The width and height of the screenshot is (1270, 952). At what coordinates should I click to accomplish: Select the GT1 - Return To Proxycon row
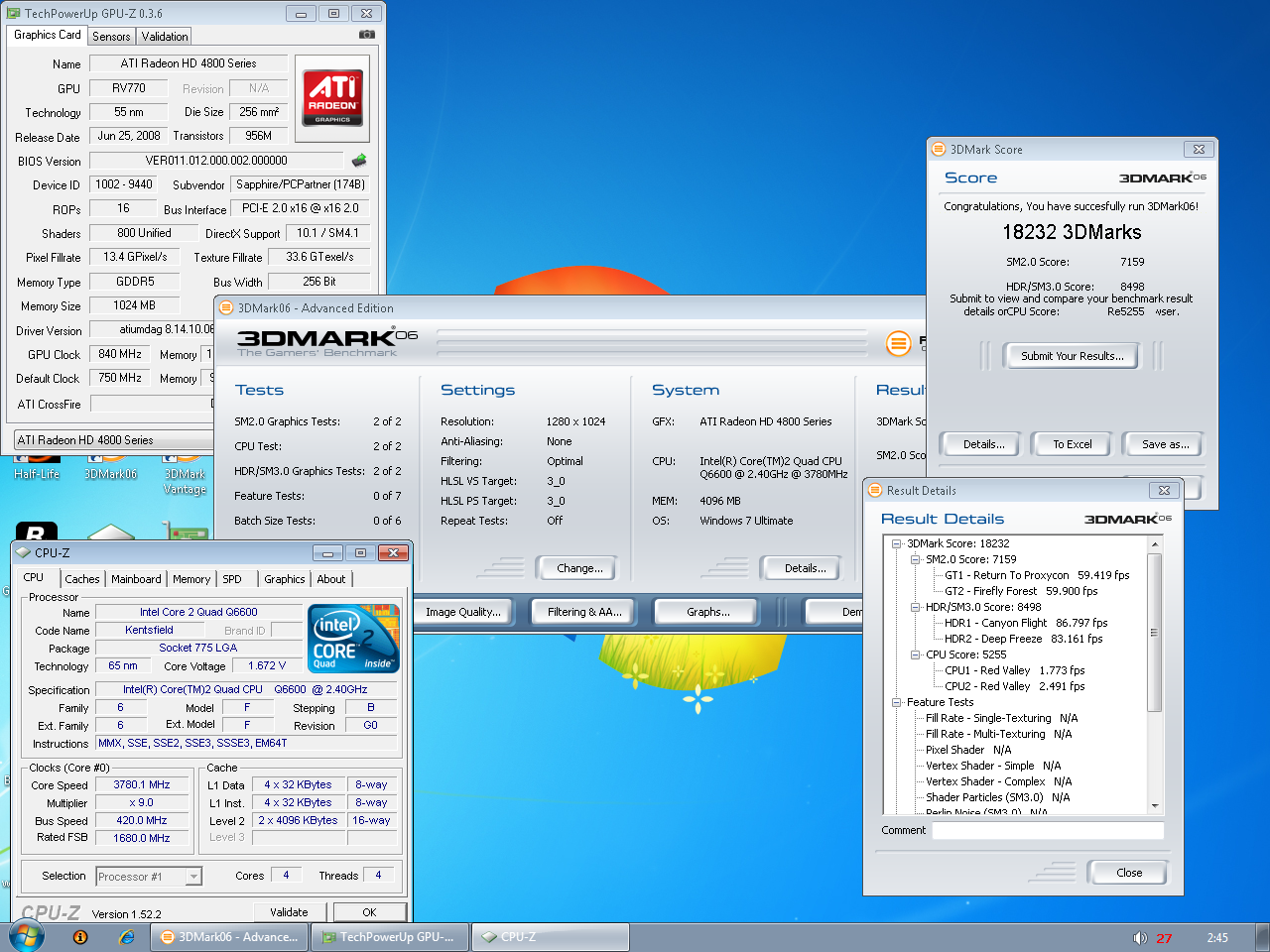pos(1037,575)
